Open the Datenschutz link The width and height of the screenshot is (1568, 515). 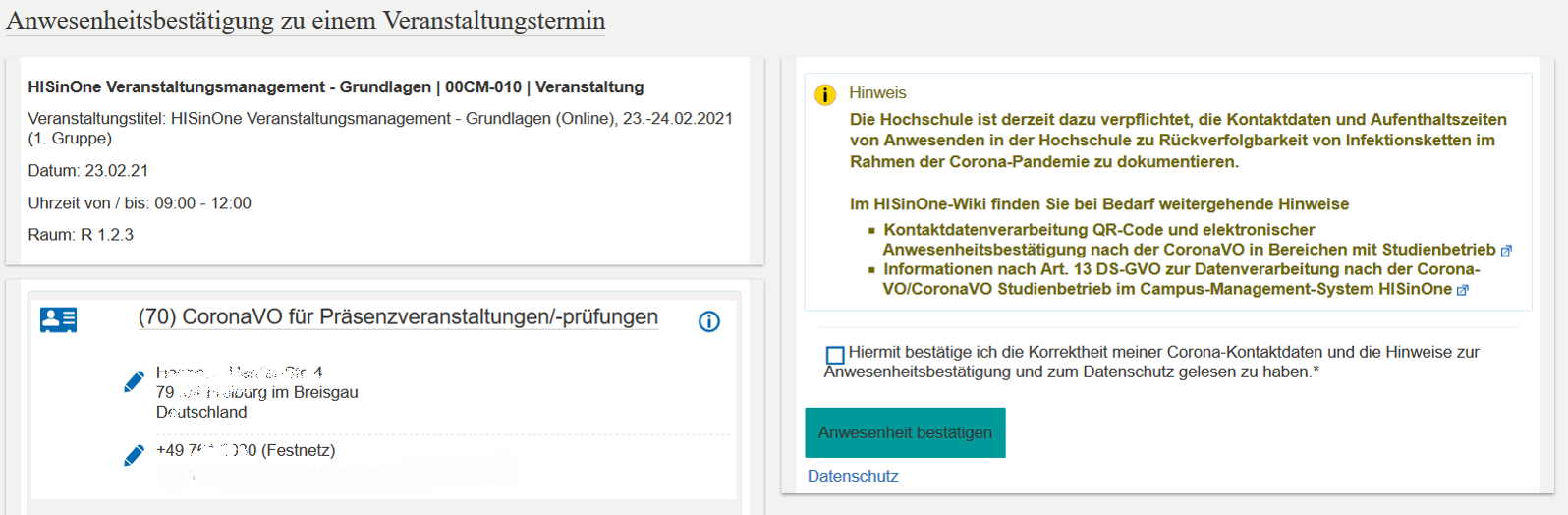853,476
